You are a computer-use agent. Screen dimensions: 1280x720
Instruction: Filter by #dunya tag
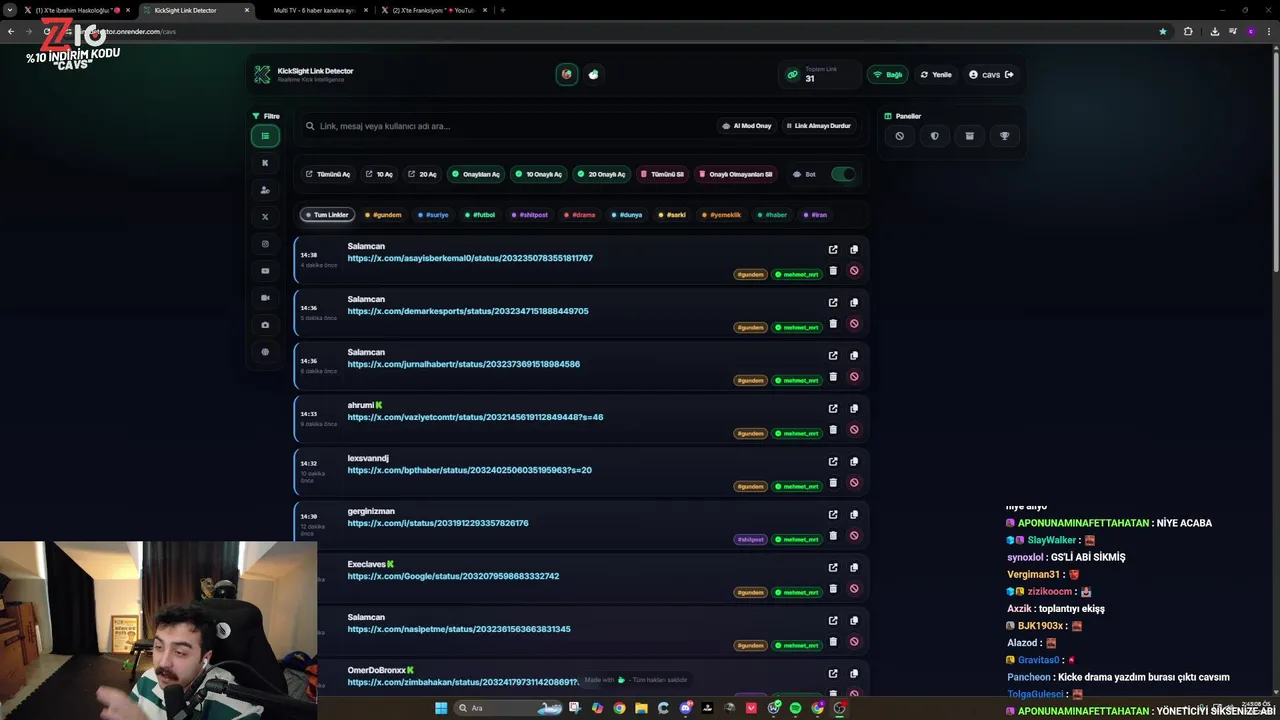(627, 215)
